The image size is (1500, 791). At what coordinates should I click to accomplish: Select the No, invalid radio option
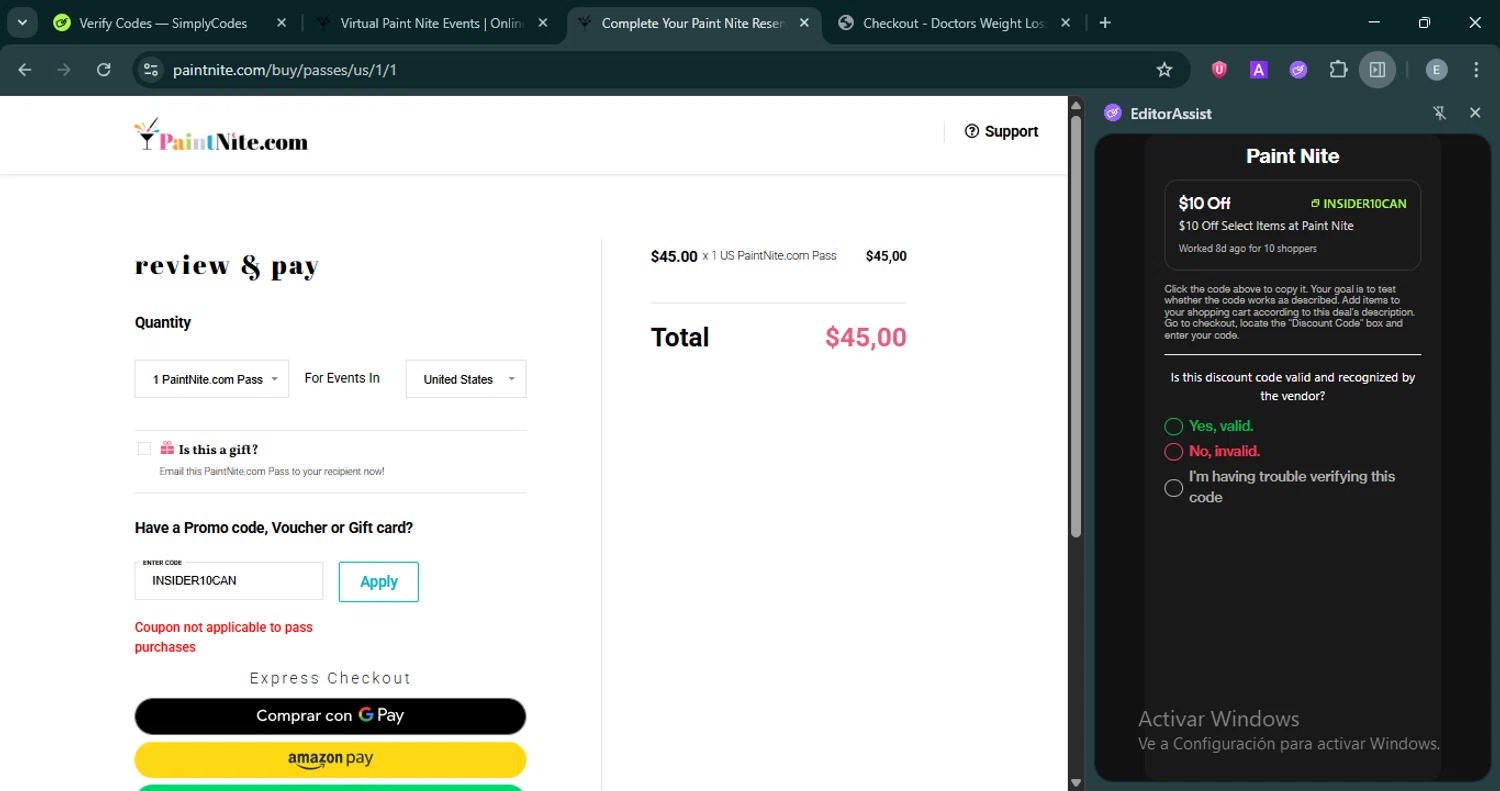pyautogui.click(x=1174, y=452)
